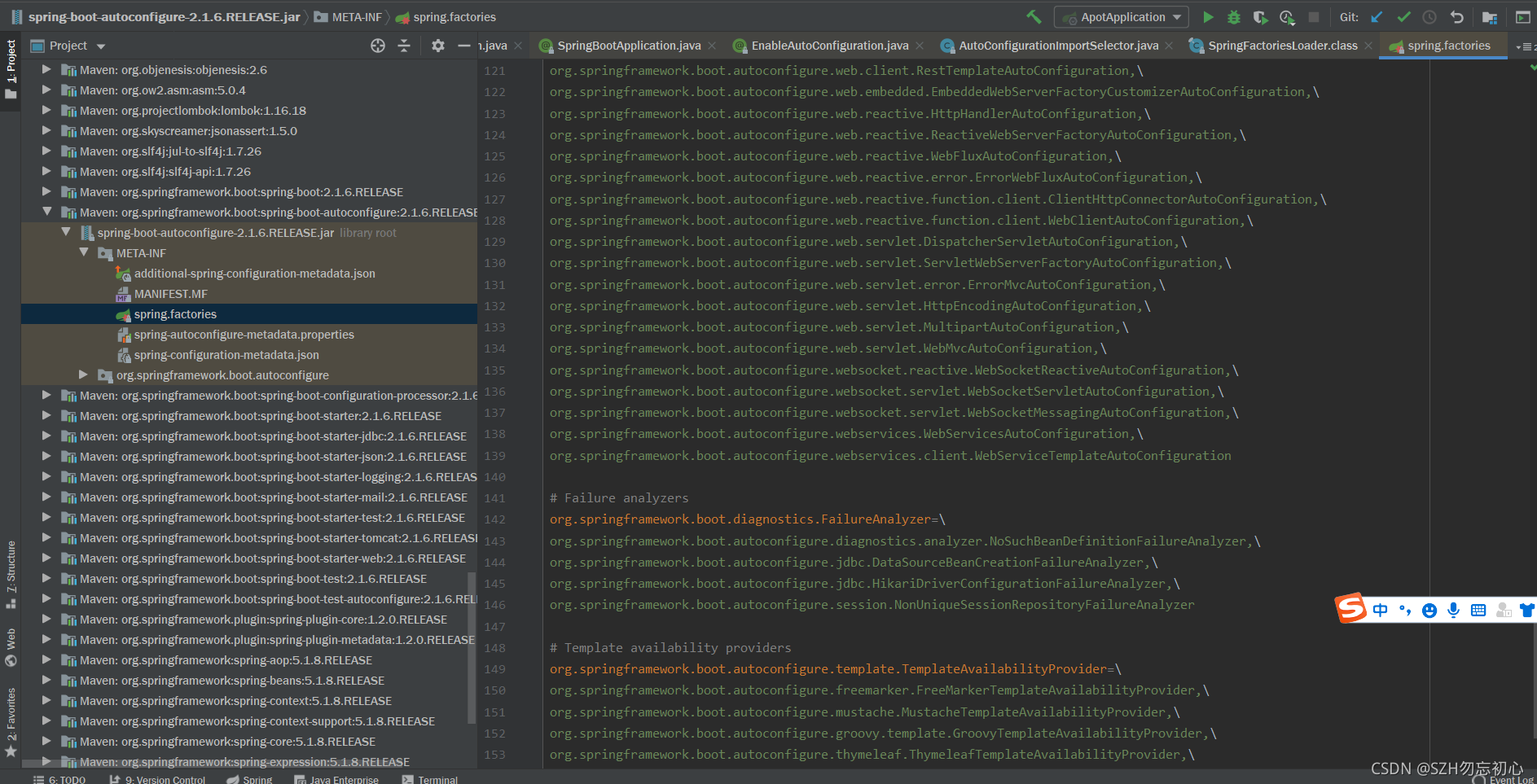
Task: Commit changes with the green Git checkmark
Action: tap(1403, 17)
